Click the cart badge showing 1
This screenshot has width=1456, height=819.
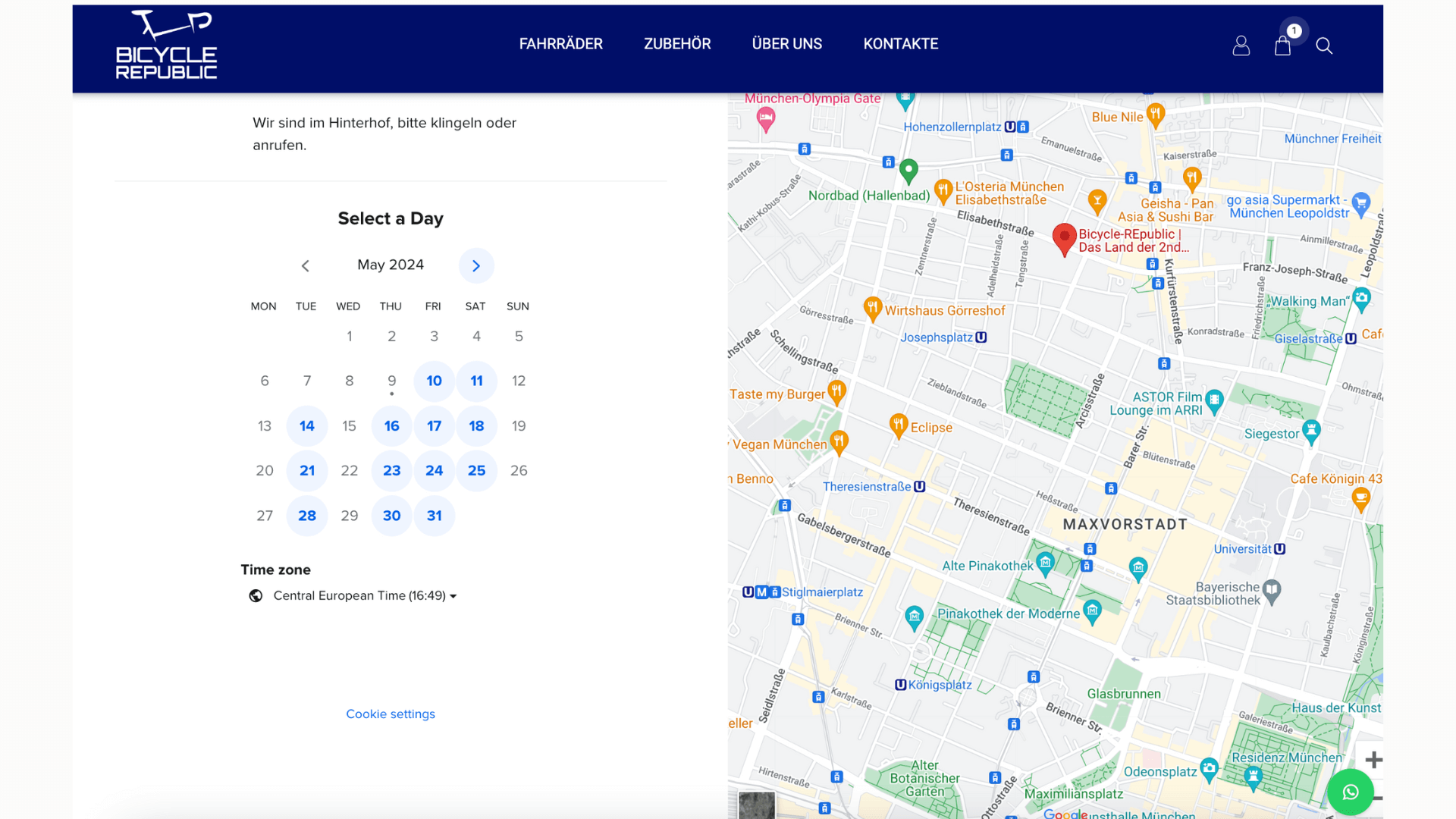1294,31
